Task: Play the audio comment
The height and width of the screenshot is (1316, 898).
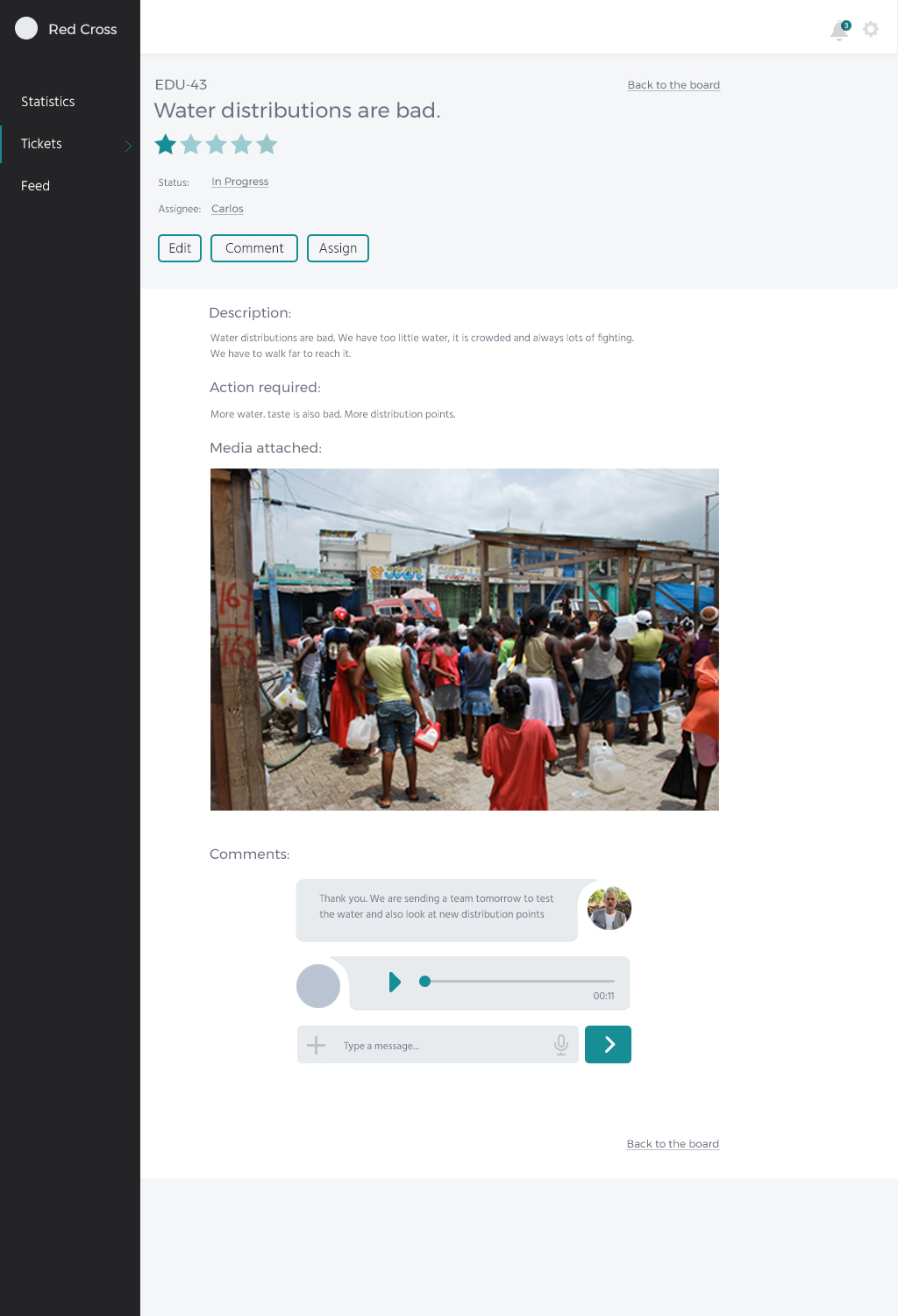Action: 395,982
